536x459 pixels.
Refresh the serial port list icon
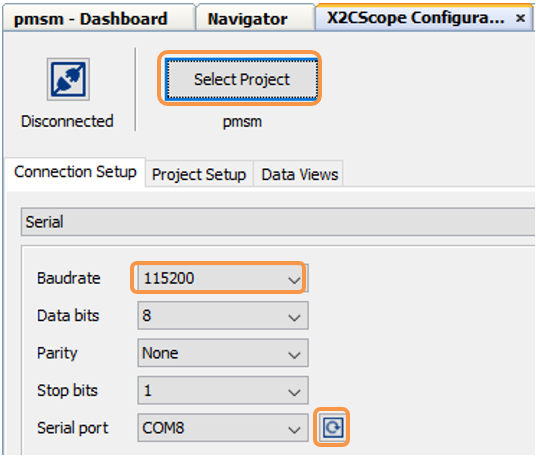point(332,427)
